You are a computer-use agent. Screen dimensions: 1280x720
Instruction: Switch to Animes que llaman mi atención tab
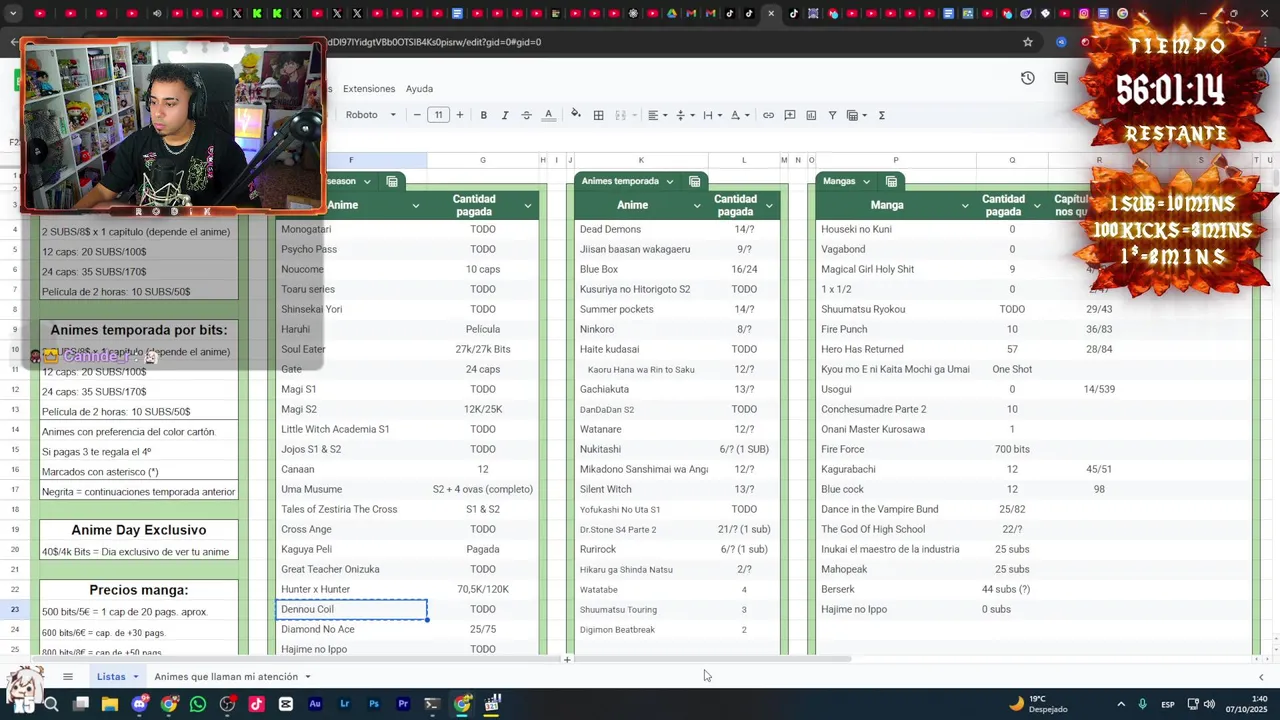[x=226, y=677]
